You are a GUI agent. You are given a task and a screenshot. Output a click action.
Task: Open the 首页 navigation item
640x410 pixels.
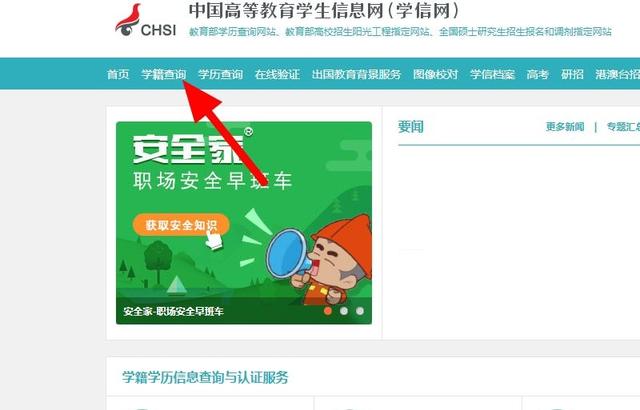point(118,74)
